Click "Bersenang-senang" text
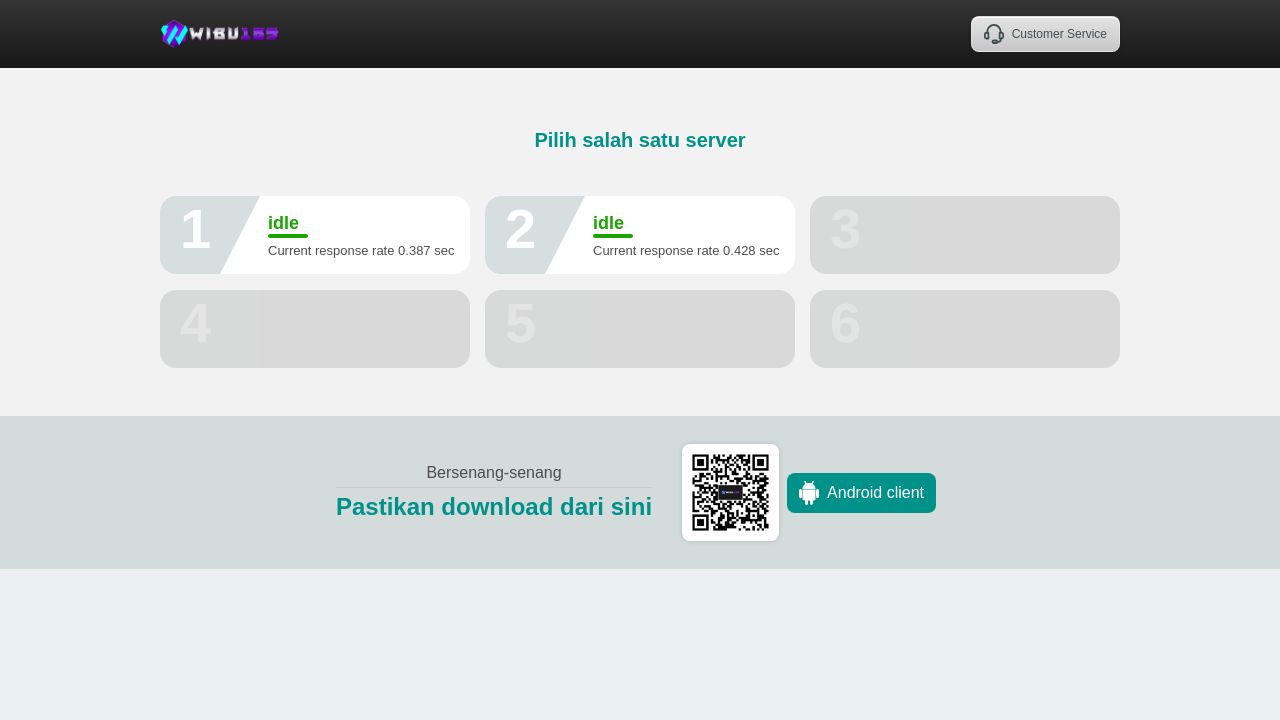The height and width of the screenshot is (720, 1280). pos(494,473)
